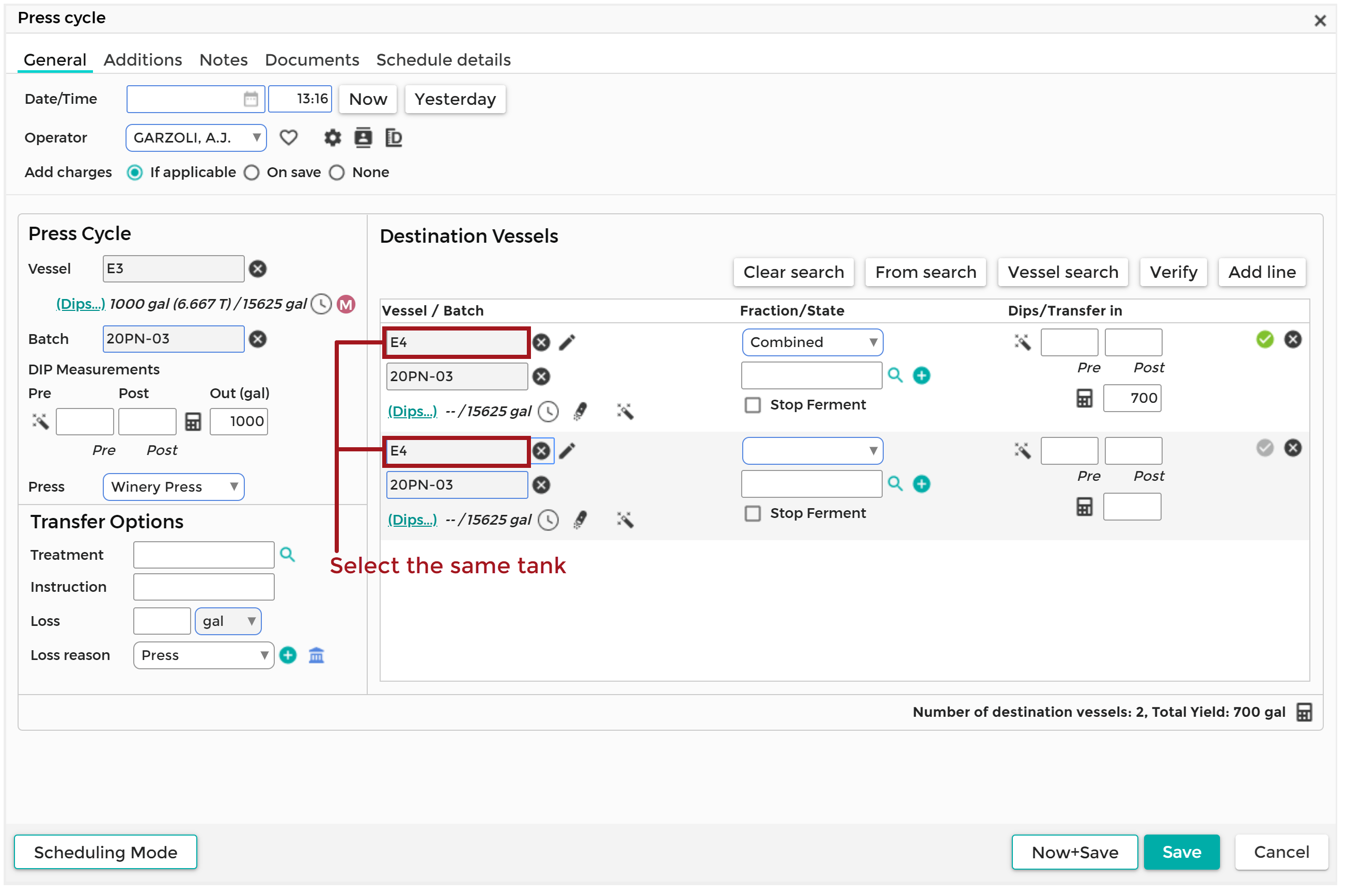
Task: Click the first row dip wand icon
Action: click(x=1023, y=342)
